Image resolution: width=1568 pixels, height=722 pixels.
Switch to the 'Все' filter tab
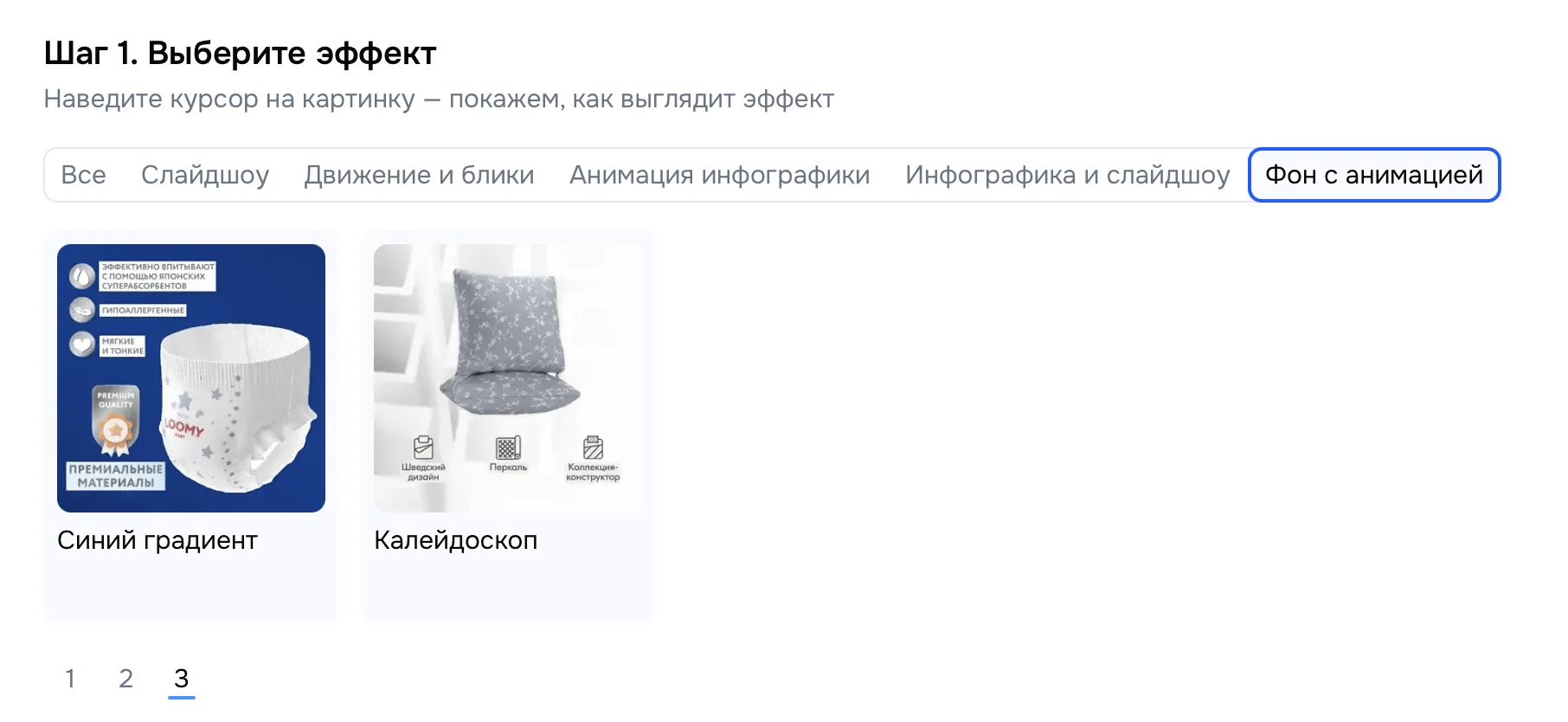pyautogui.click(x=83, y=175)
